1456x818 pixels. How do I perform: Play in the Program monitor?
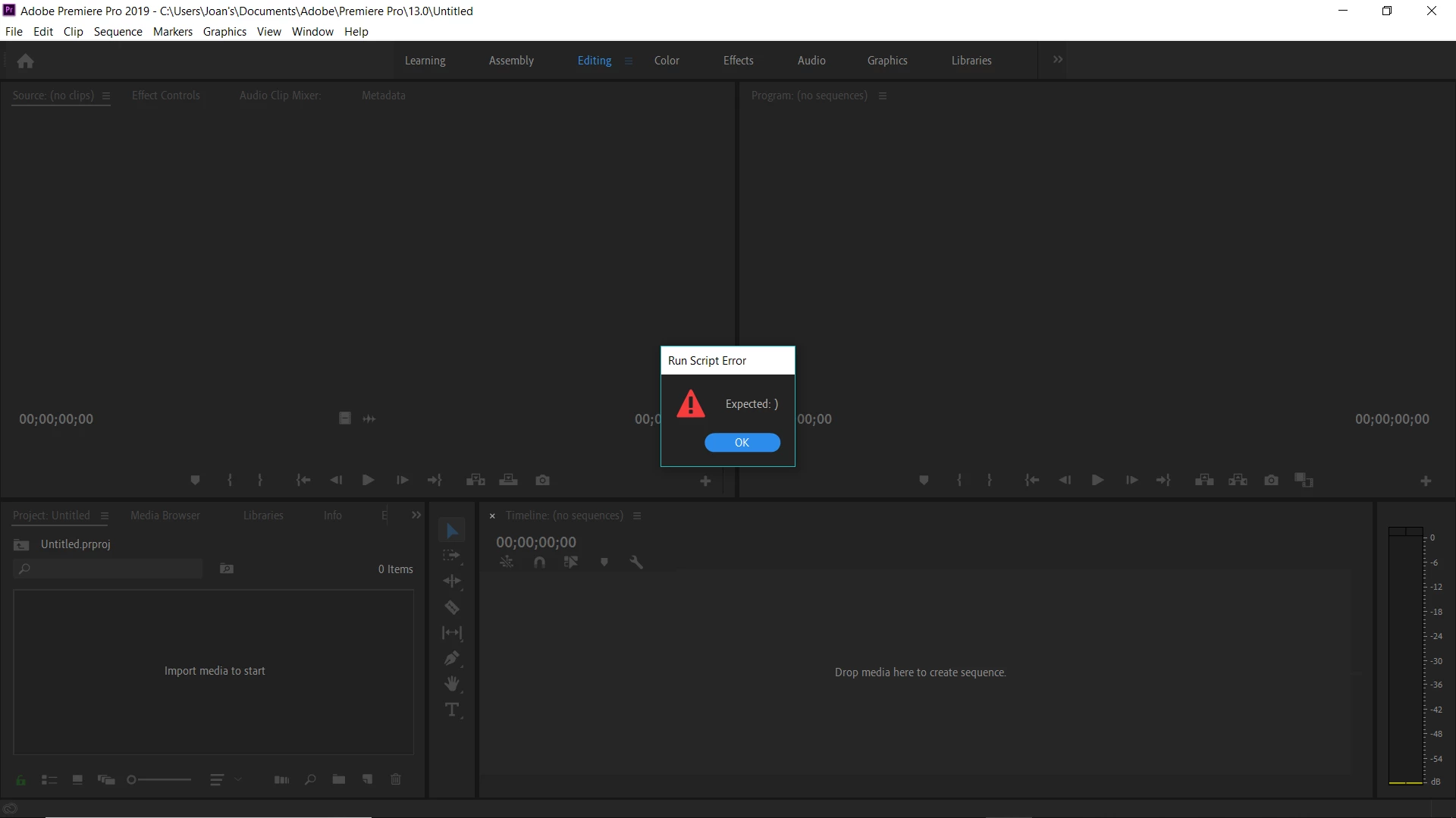tap(1097, 481)
